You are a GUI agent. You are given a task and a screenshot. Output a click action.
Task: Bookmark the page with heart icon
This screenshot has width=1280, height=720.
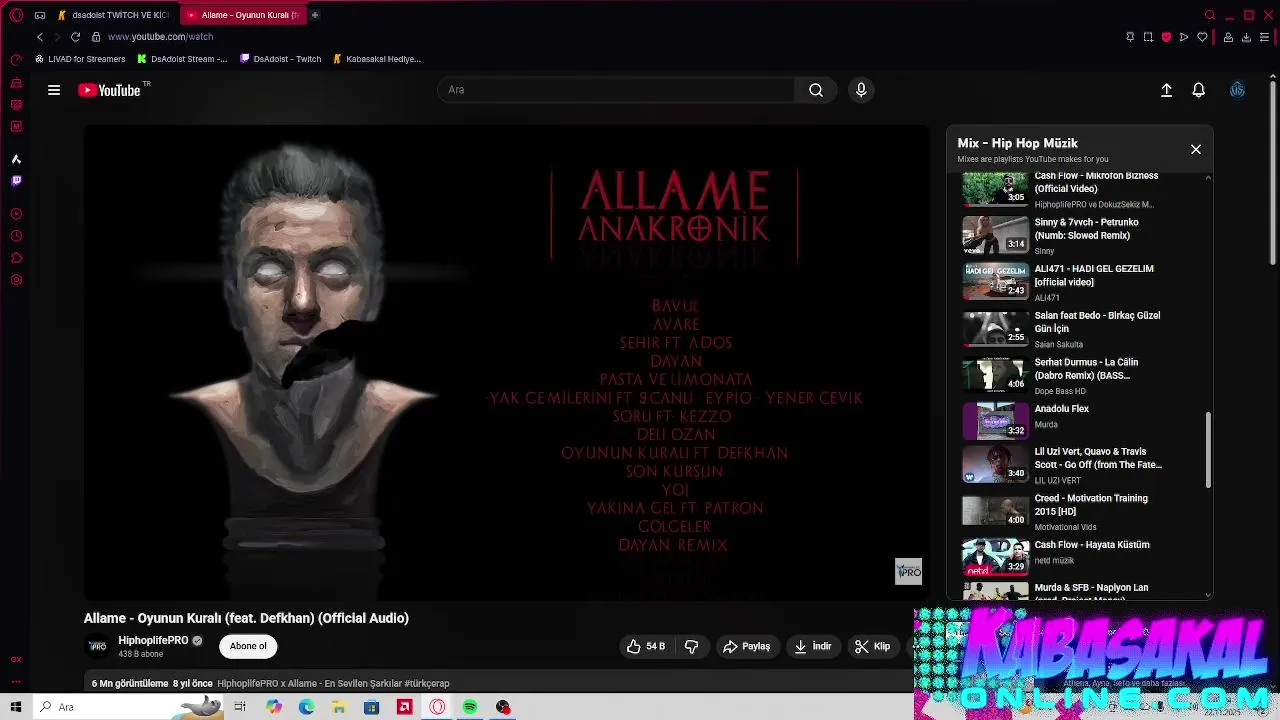click(x=1202, y=37)
